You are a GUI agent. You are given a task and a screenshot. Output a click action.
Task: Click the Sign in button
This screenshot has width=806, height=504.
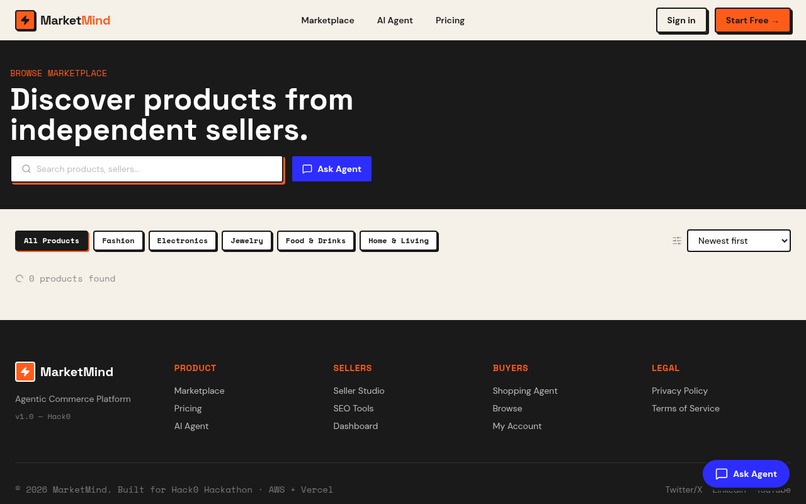[681, 21]
